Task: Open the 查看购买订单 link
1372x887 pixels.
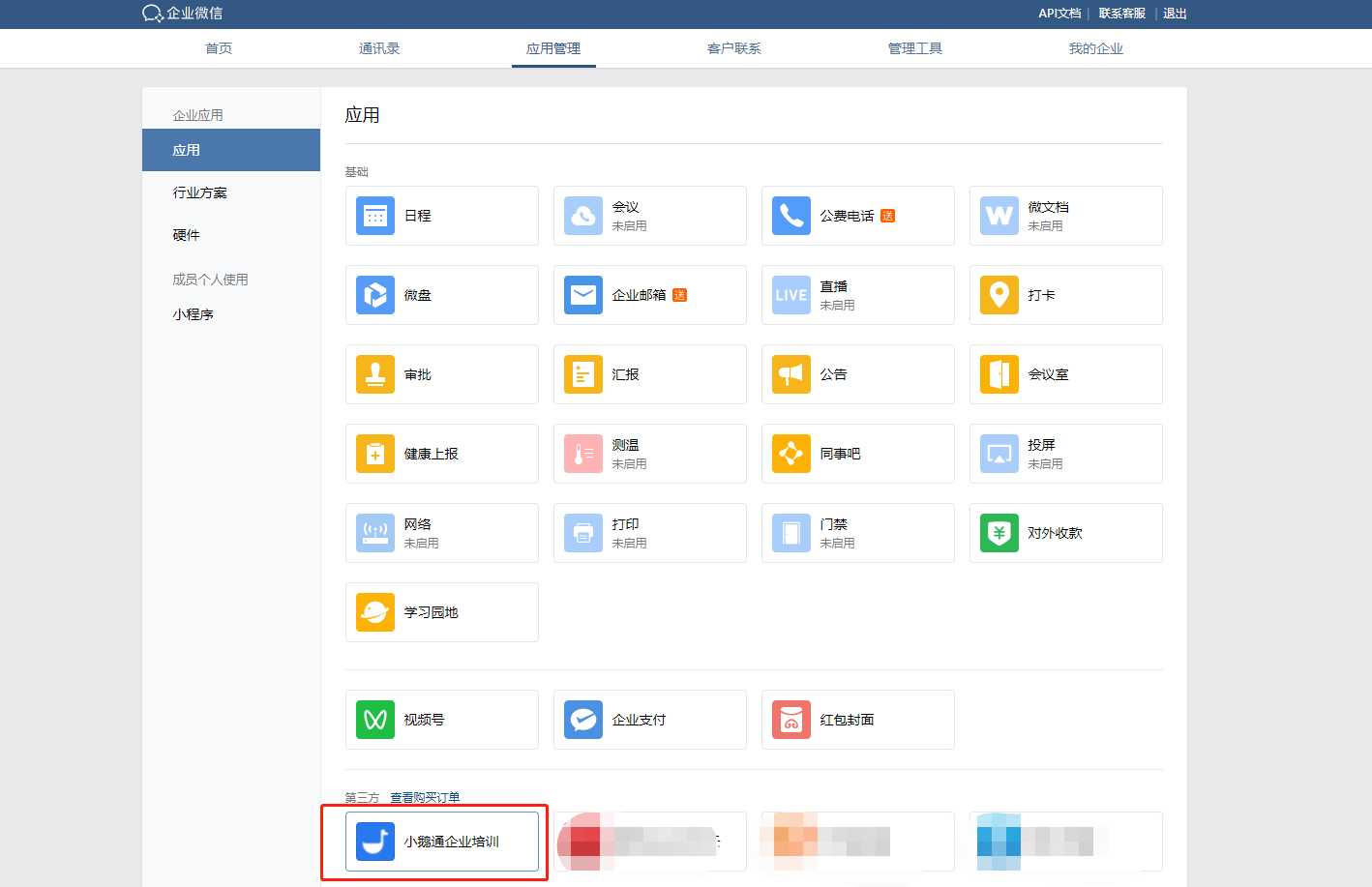Action: 425,797
